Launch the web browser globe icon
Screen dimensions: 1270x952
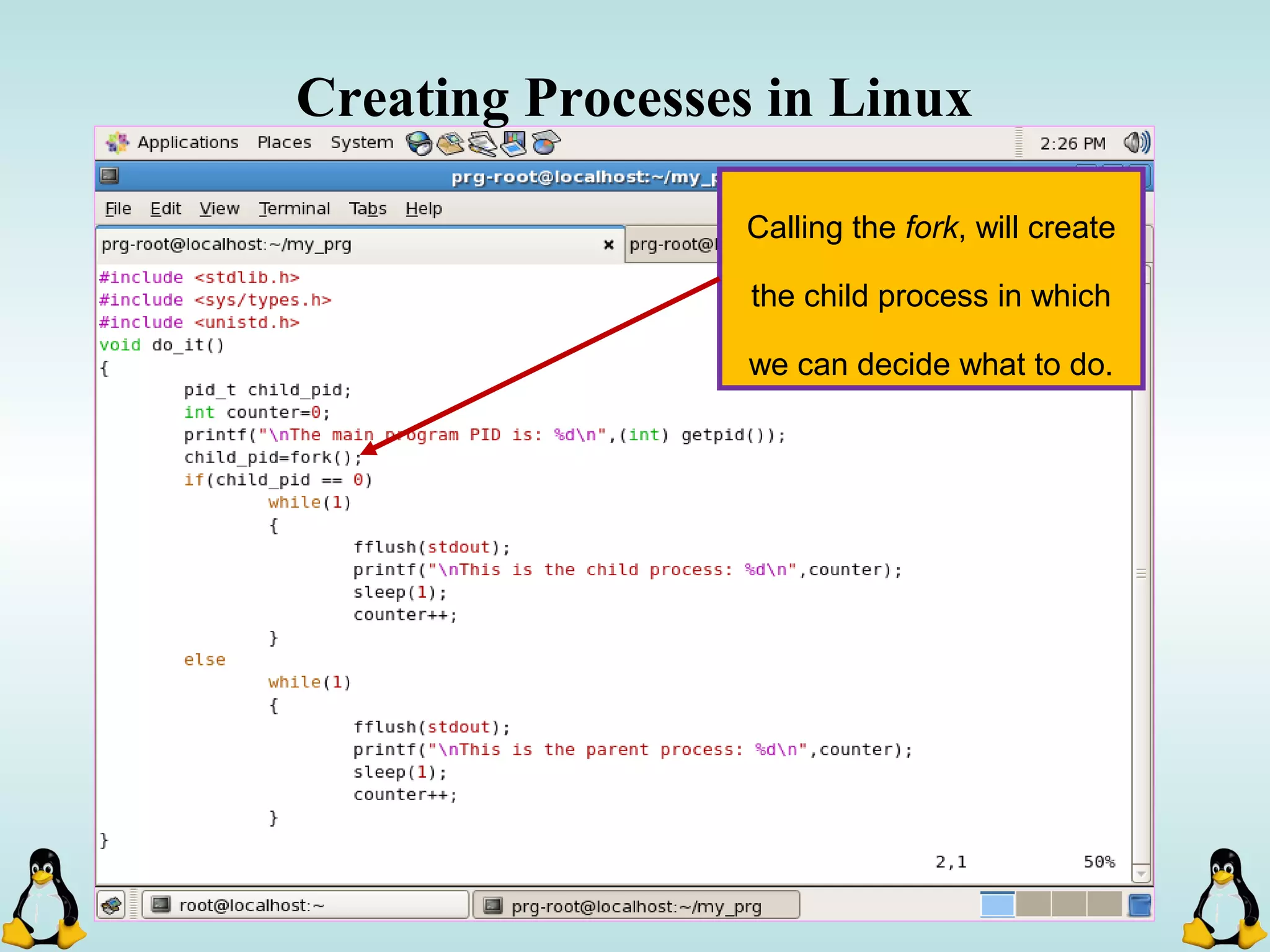419,143
